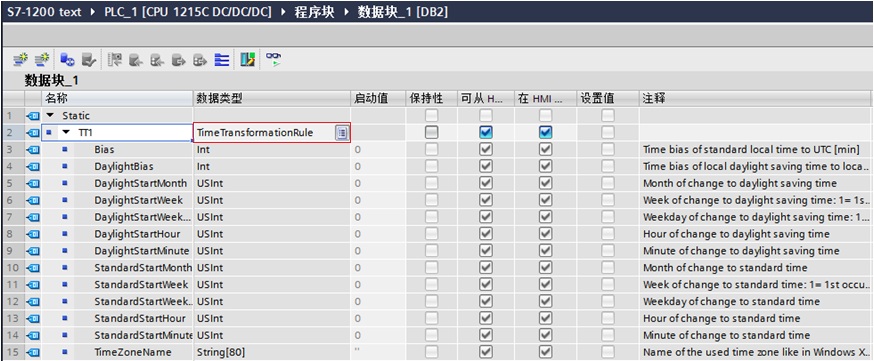This screenshot has height=361, width=874.
Task: Toggle the setpoint checkbox in Bias row
Action: (608, 149)
